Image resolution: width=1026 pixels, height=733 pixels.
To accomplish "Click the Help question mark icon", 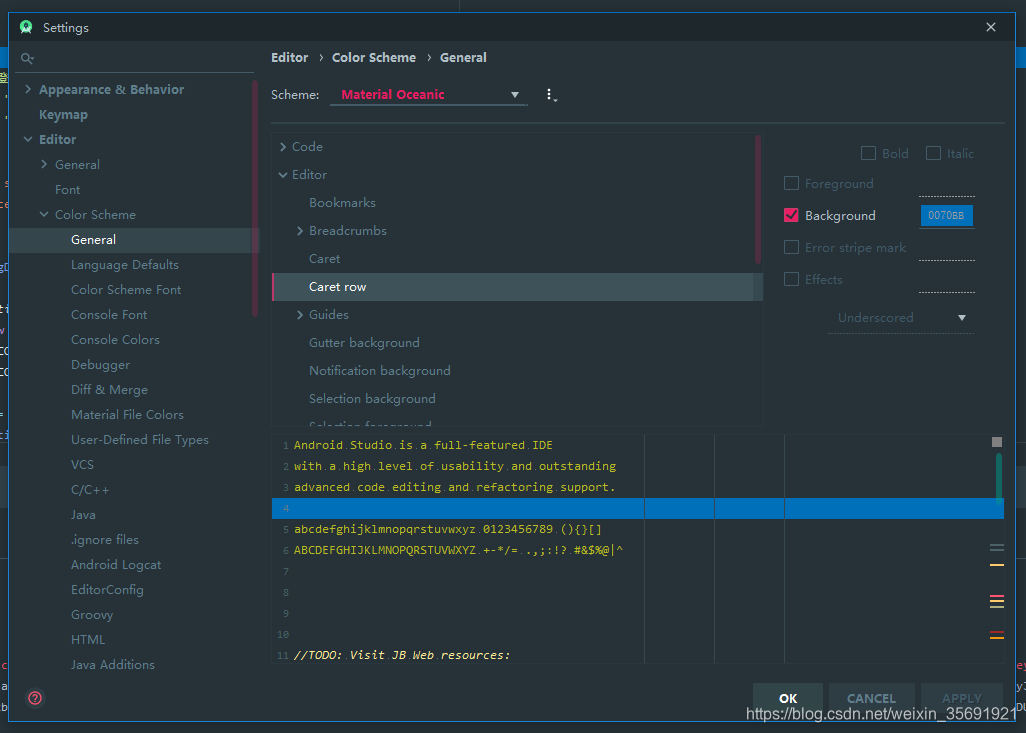I will (x=35, y=698).
